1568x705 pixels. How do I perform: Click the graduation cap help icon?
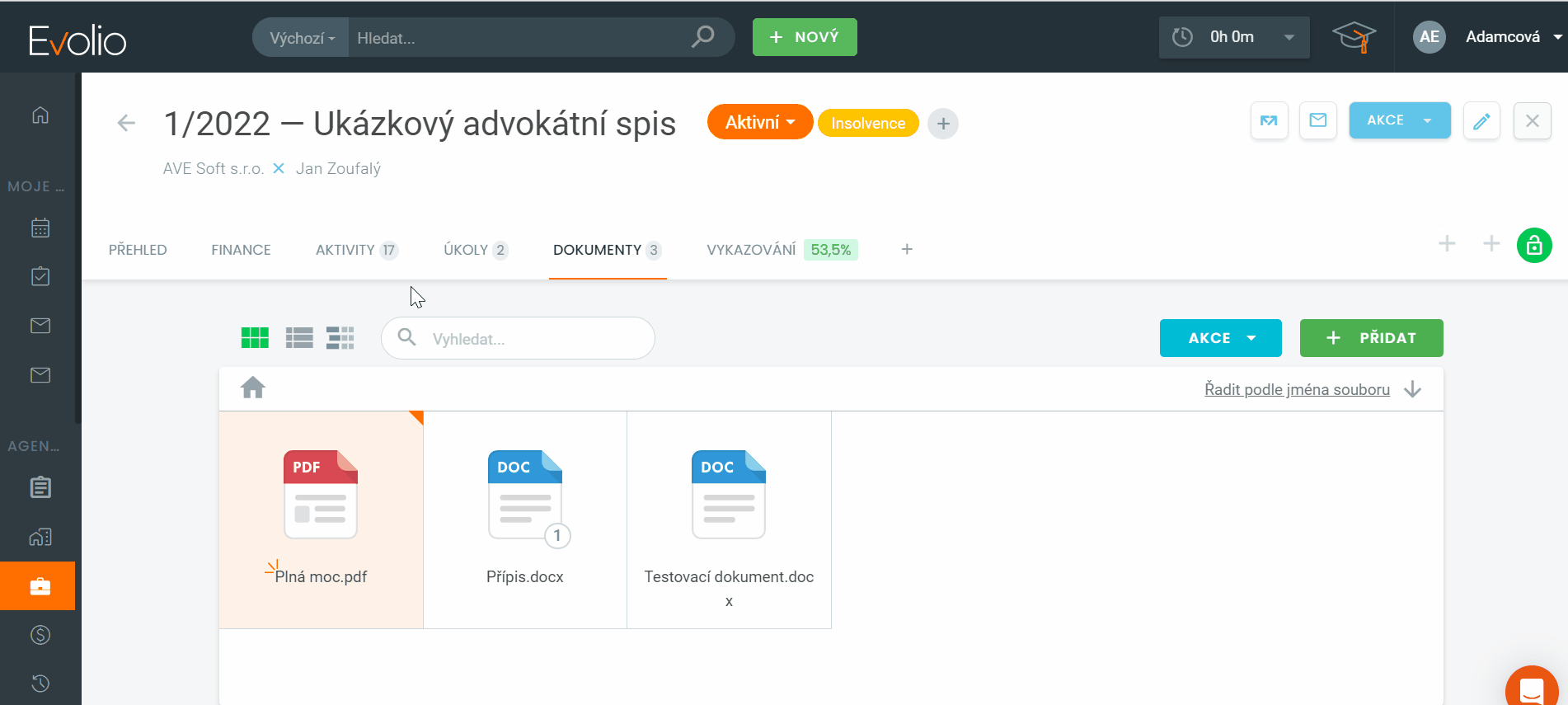pos(1353,37)
